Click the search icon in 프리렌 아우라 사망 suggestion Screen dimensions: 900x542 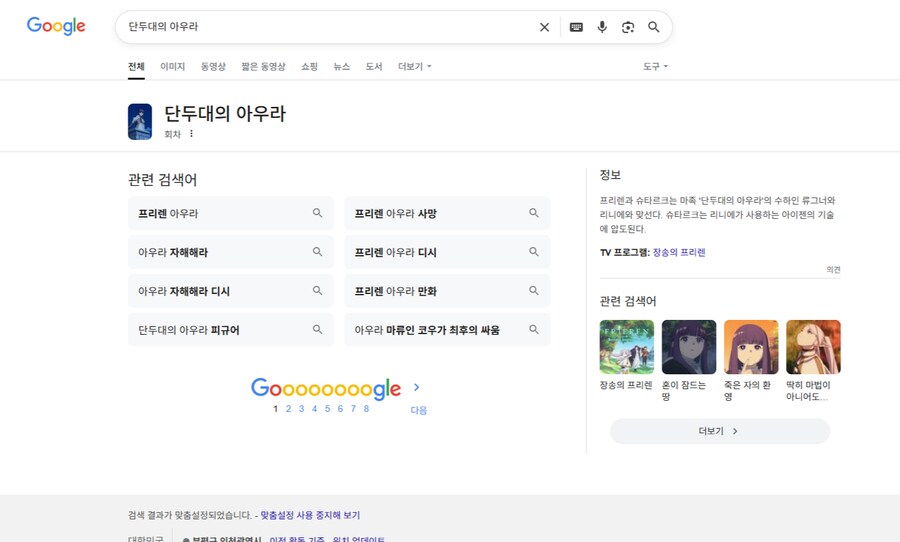point(534,213)
